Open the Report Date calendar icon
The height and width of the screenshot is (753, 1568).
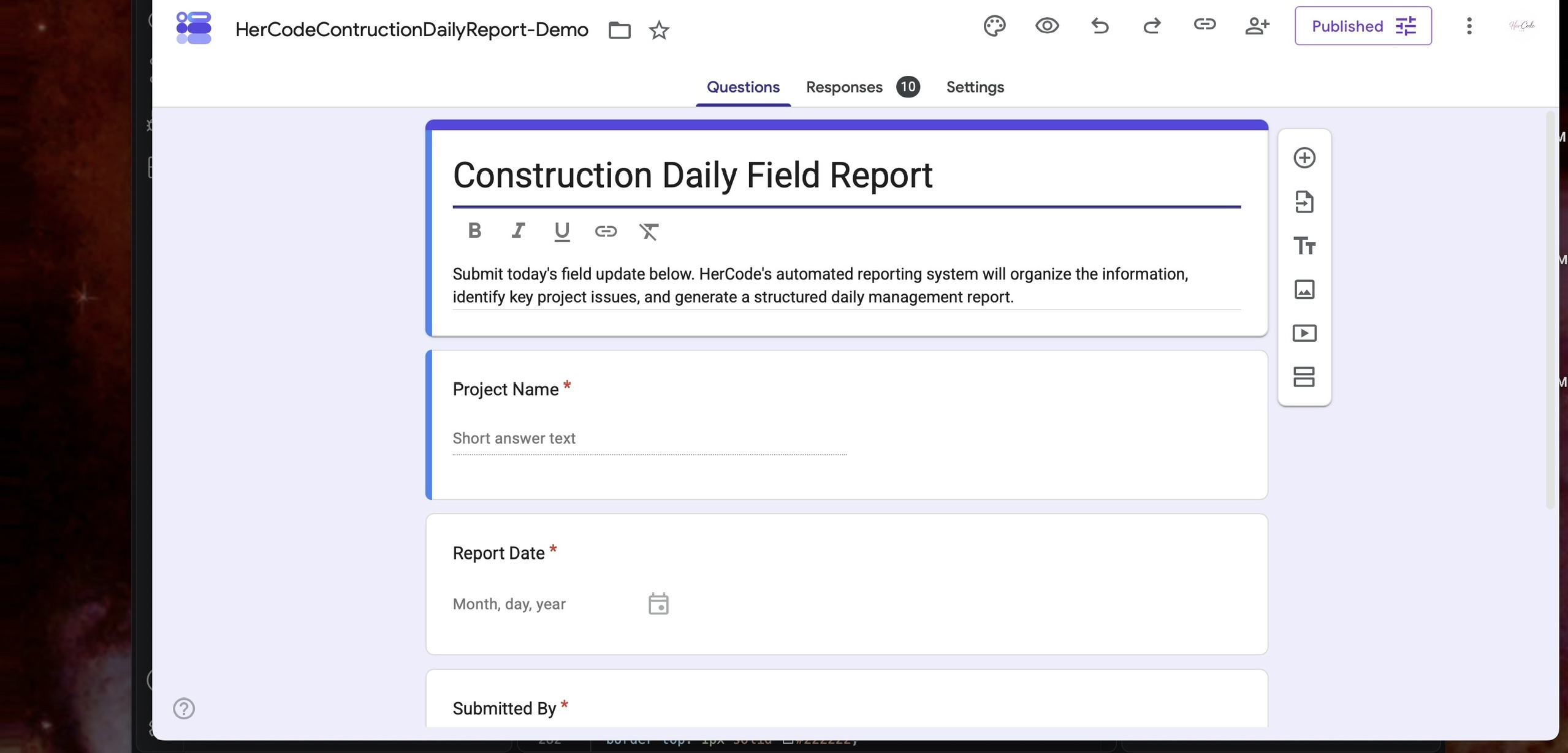658,604
